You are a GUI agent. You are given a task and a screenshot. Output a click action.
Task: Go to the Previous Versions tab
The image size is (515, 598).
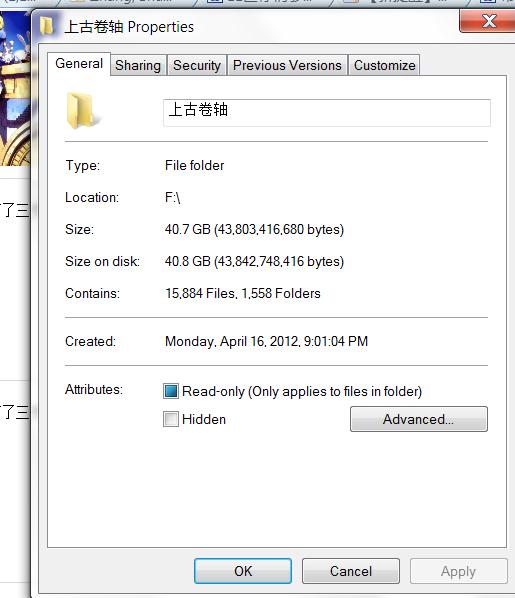point(287,65)
